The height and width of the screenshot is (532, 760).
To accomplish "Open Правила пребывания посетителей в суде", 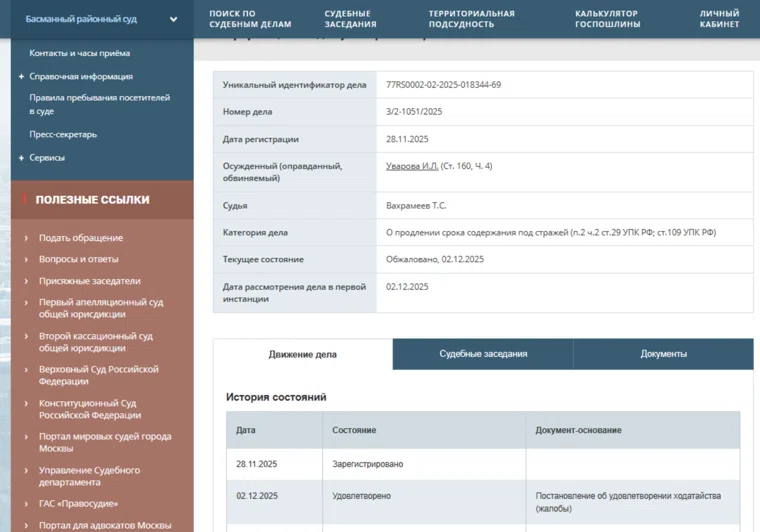I will click(x=99, y=105).
